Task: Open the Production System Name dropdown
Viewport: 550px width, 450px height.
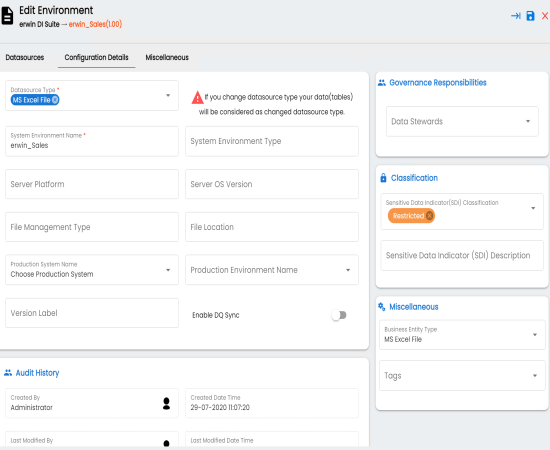Action: pyautogui.click(x=168, y=270)
